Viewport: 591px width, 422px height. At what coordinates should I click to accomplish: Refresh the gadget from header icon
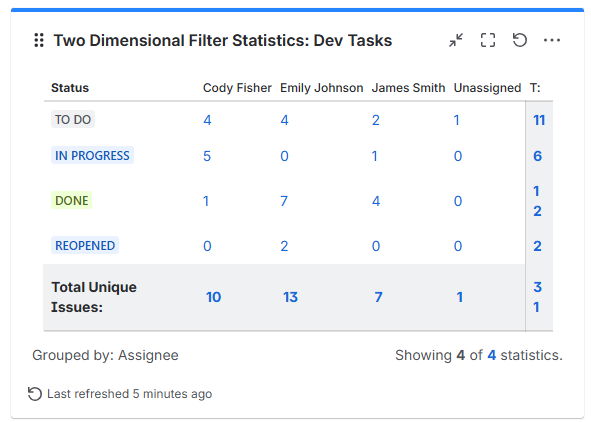click(x=520, y=40)
